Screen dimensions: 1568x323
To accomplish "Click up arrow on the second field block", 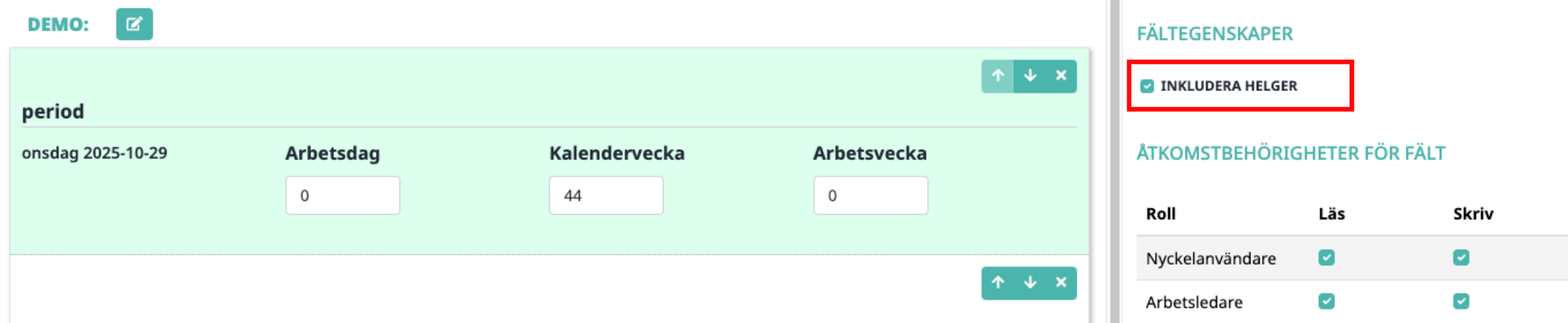I will click(x=998, y=282).
